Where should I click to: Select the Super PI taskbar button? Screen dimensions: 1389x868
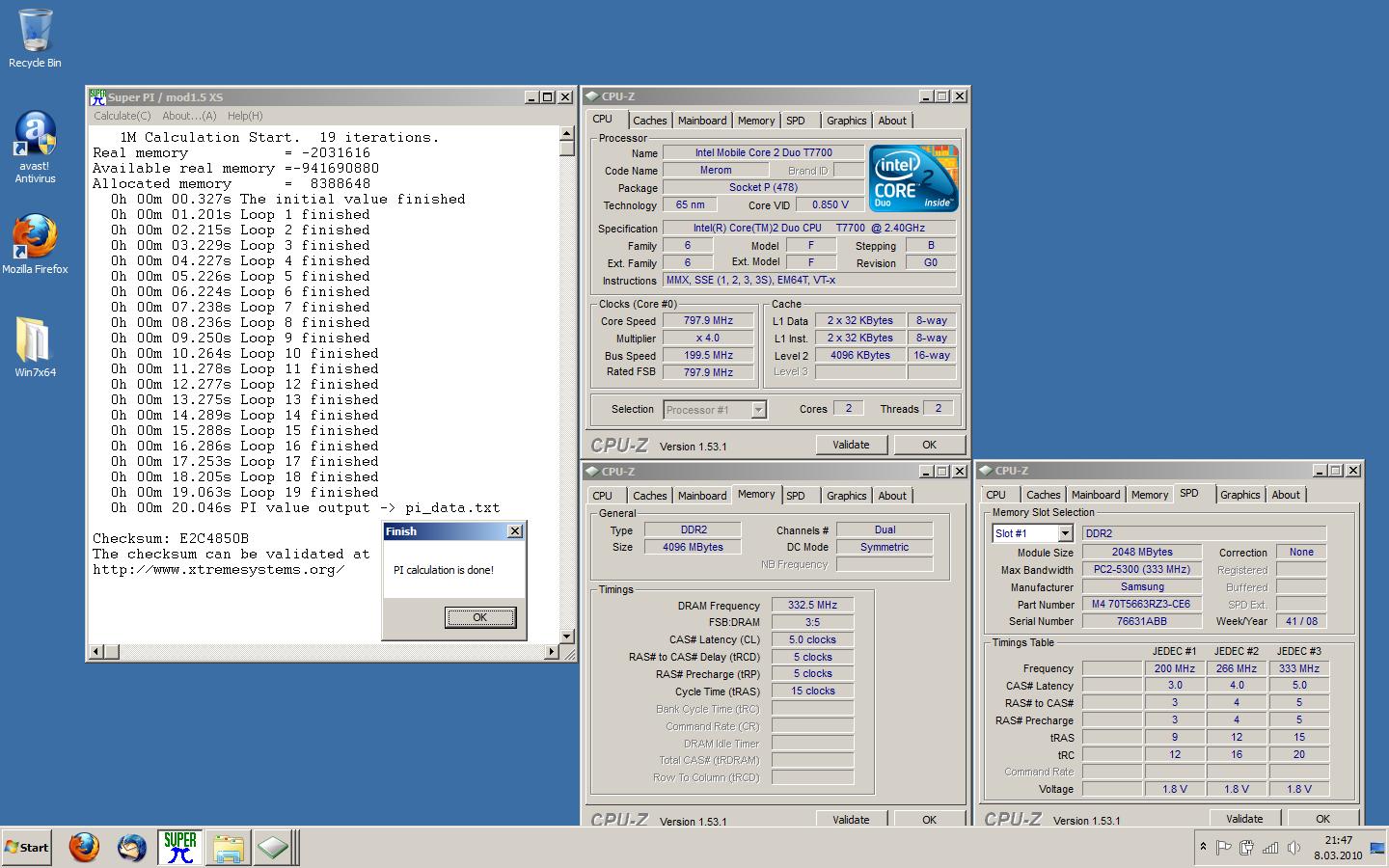coord(180,848)
